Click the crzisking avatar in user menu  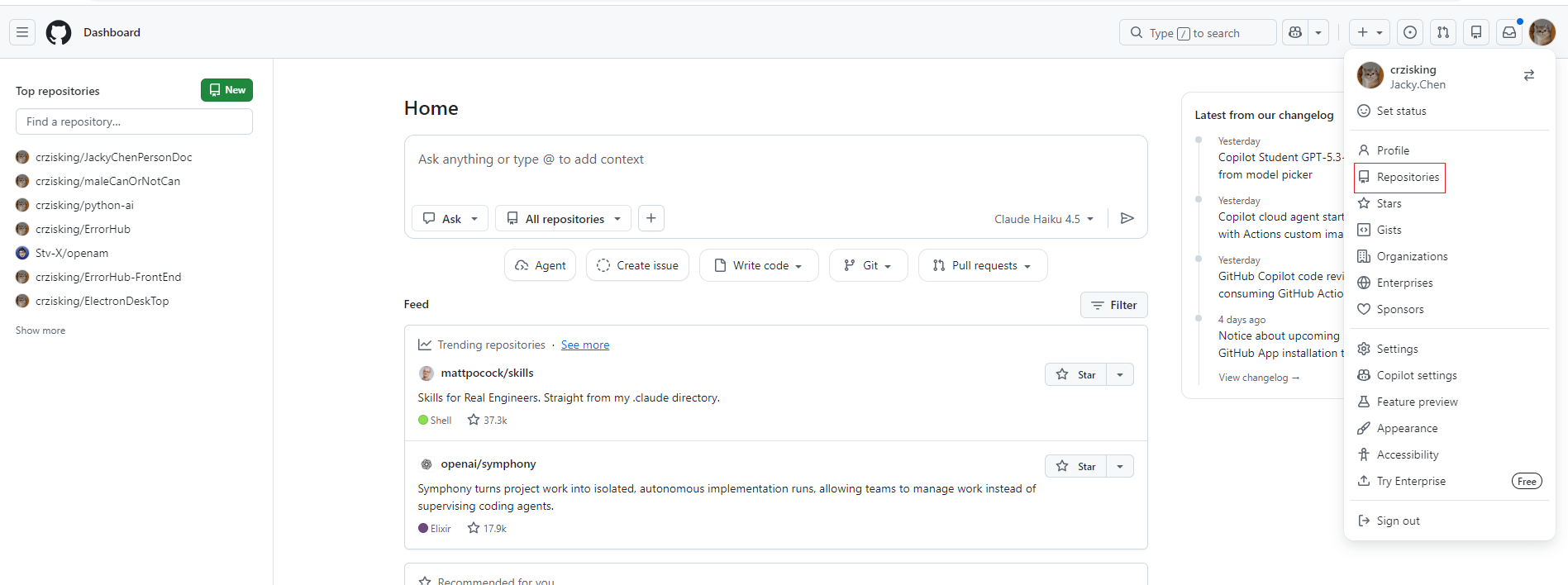[1370, 75]
